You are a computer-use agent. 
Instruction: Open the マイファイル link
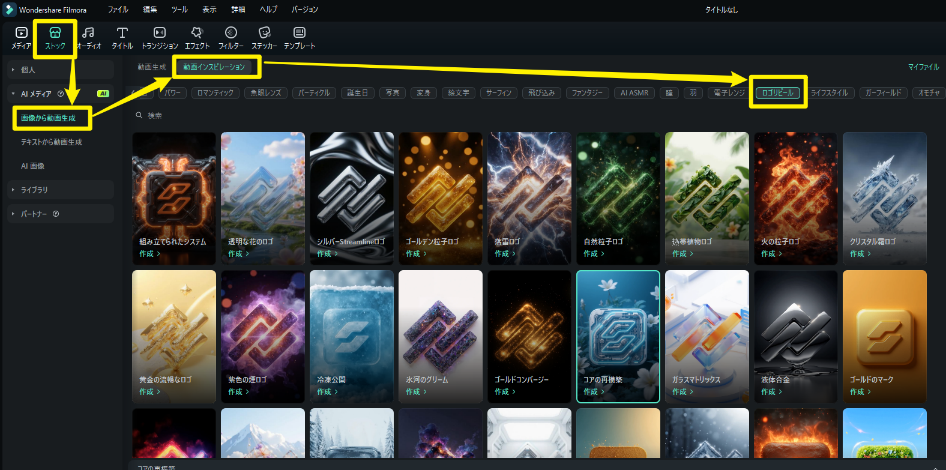924,67
